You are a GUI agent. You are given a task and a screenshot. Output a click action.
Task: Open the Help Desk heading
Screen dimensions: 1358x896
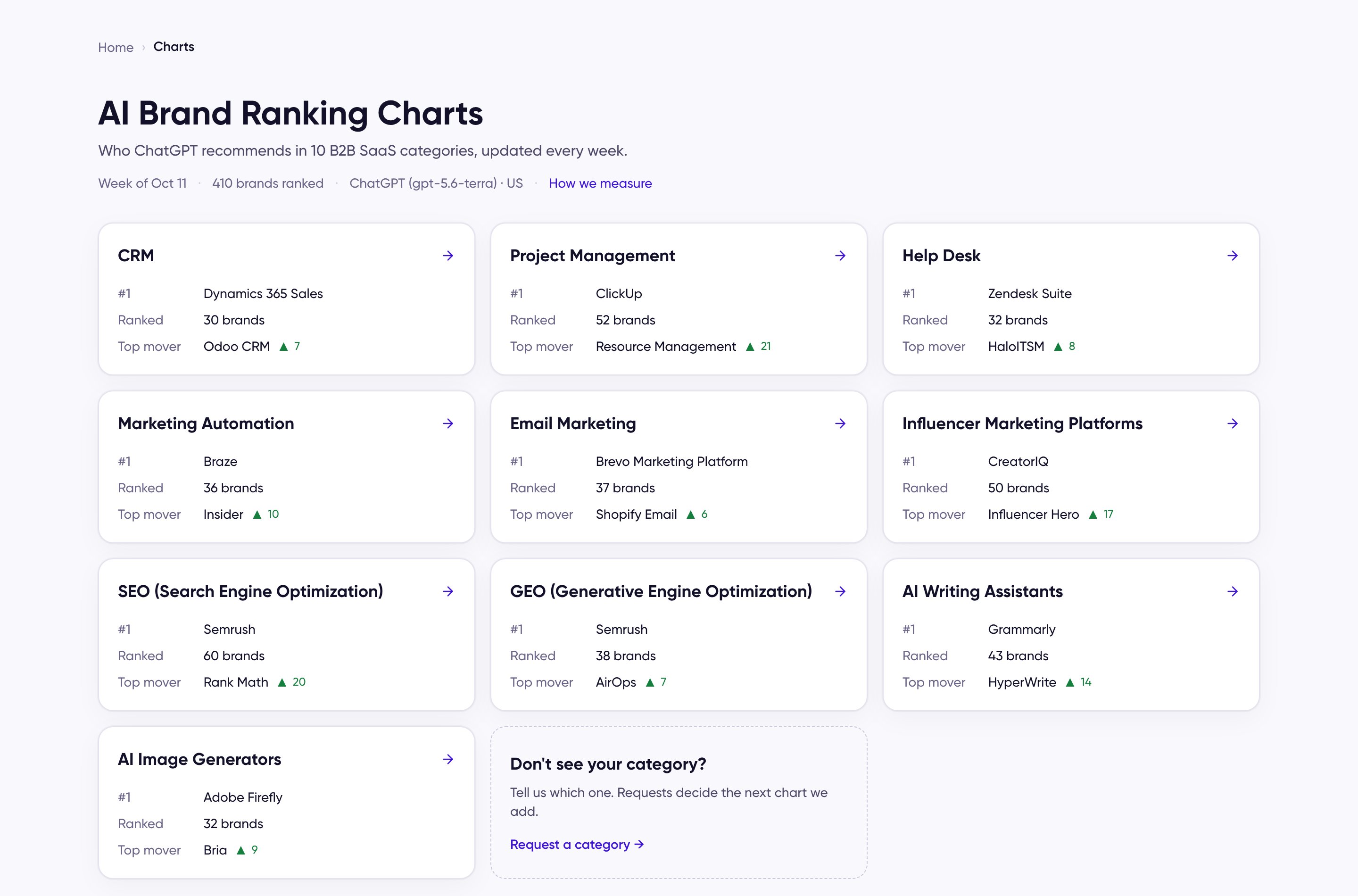[x=941, y=256]
